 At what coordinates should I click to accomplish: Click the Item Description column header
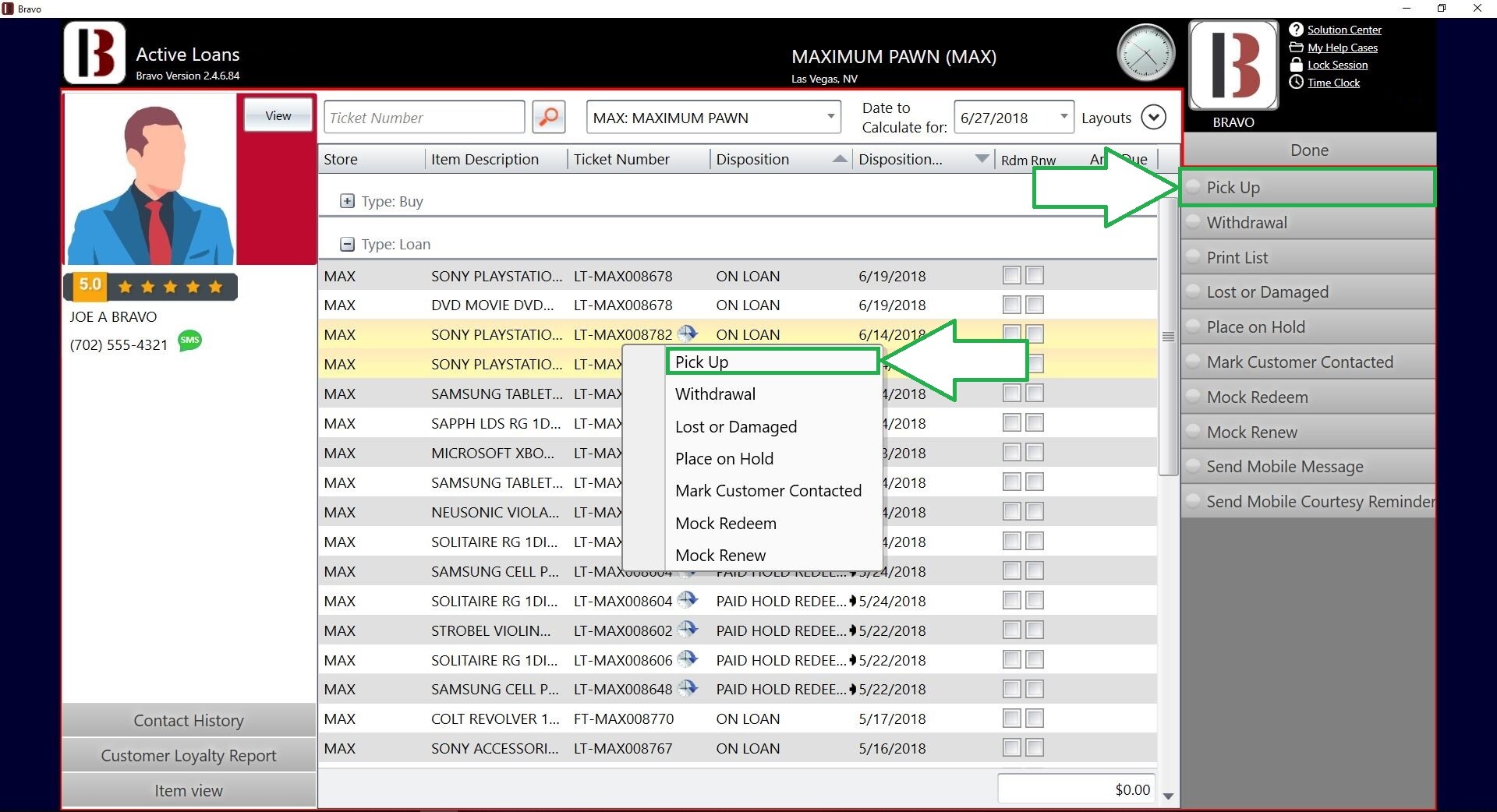(497, 159)
